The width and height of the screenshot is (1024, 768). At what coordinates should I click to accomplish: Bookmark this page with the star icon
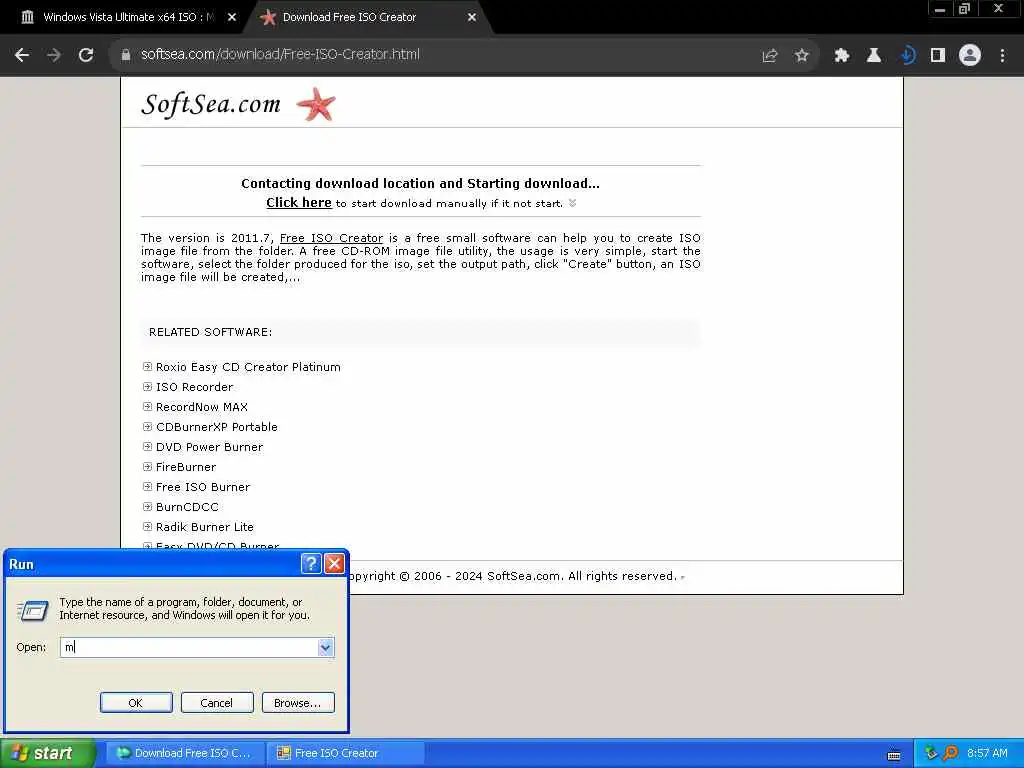802,56
